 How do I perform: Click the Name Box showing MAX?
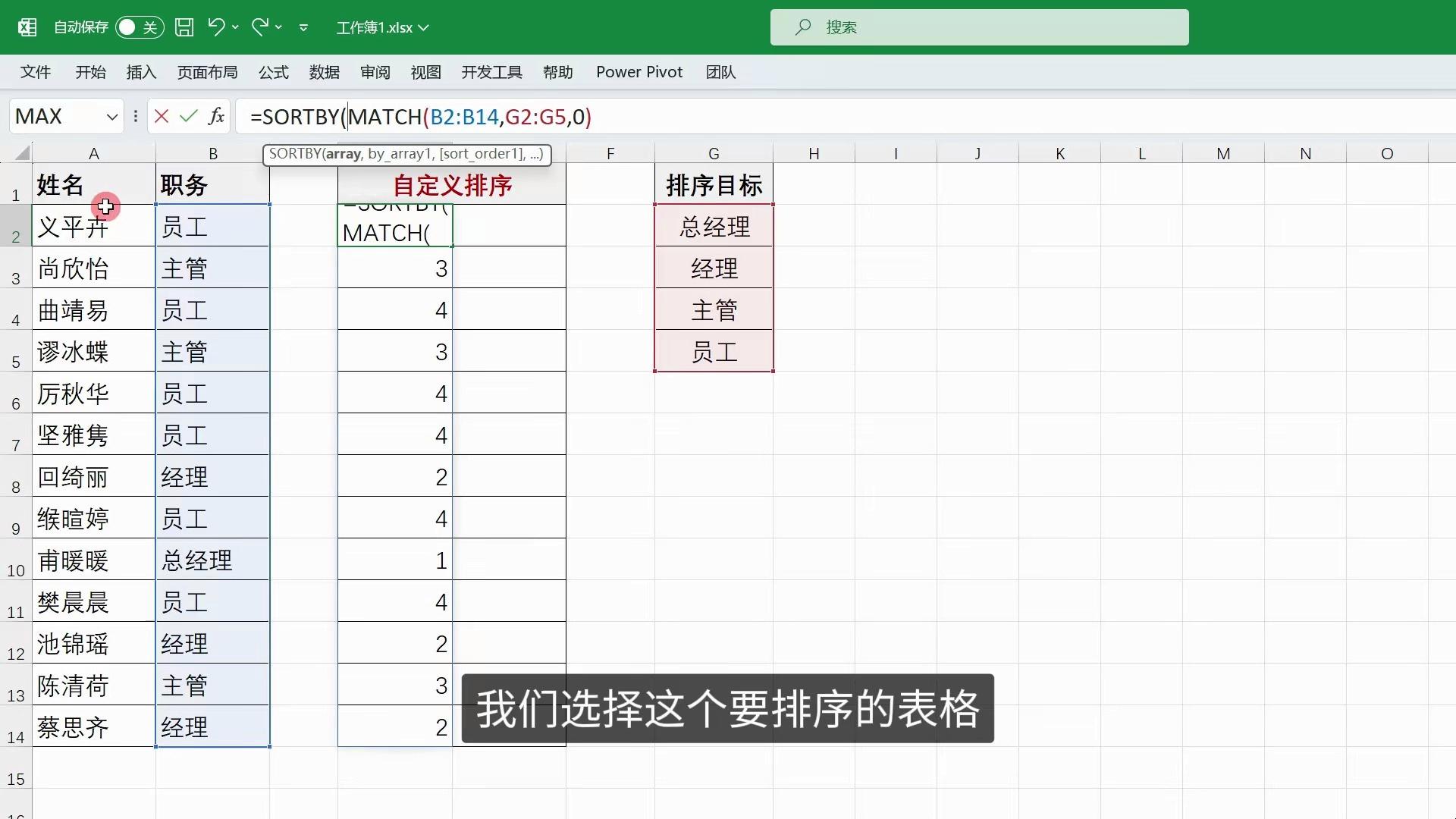pyautogui.click(x=57, y=117)
